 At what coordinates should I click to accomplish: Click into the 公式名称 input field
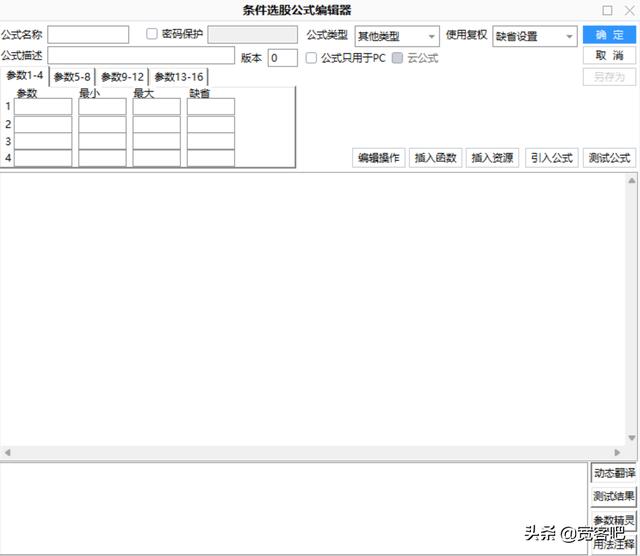88,35
